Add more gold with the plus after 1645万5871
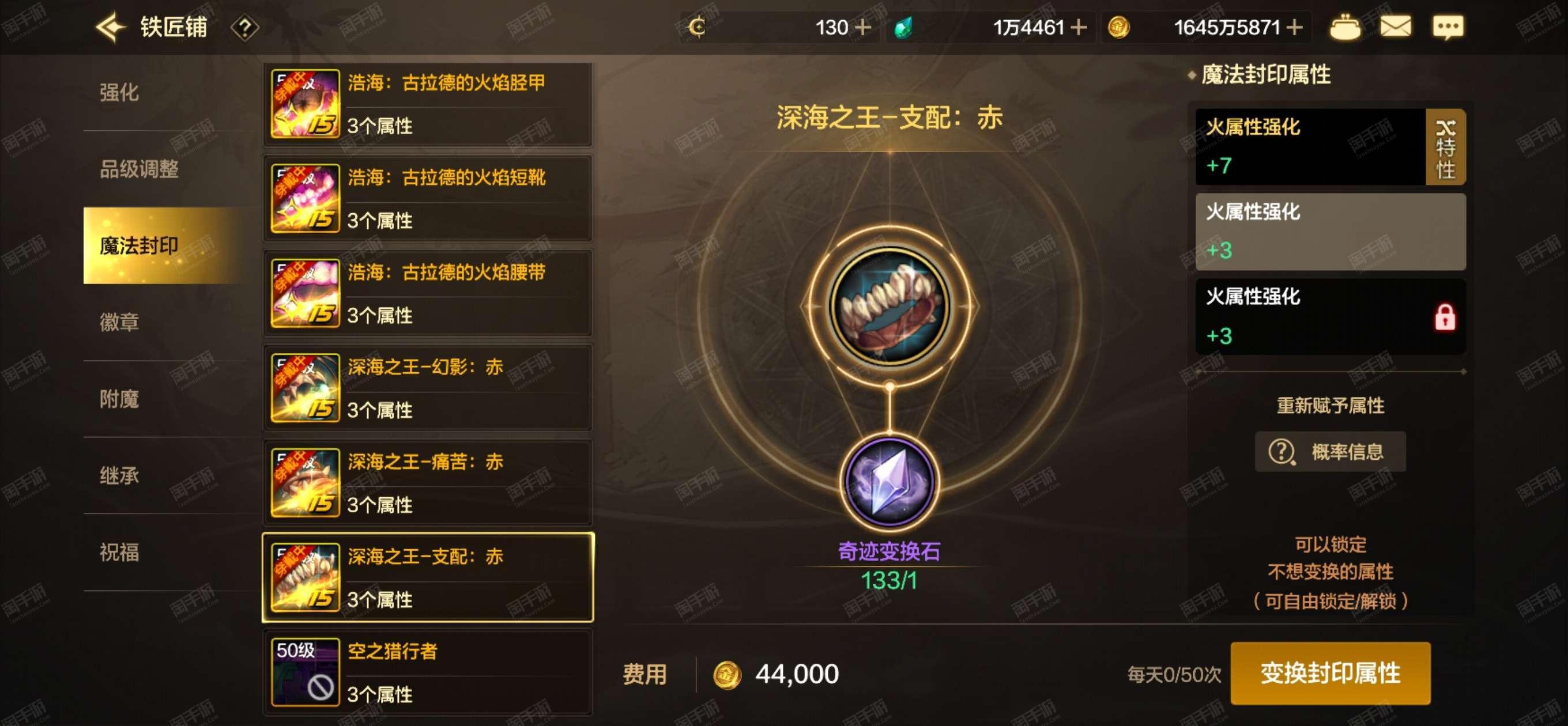This screenshot has width=1568, height=726. pyautogui.click(x=1294, y=28)
